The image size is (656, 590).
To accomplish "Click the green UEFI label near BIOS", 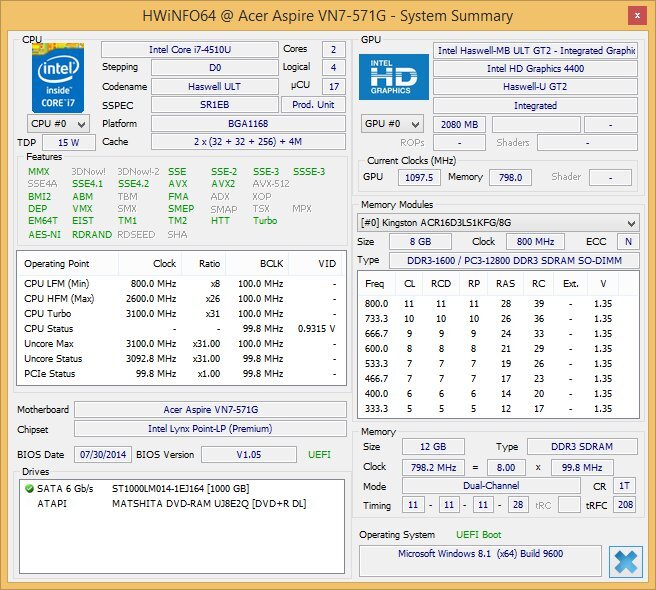I will (x=319, y=454).
